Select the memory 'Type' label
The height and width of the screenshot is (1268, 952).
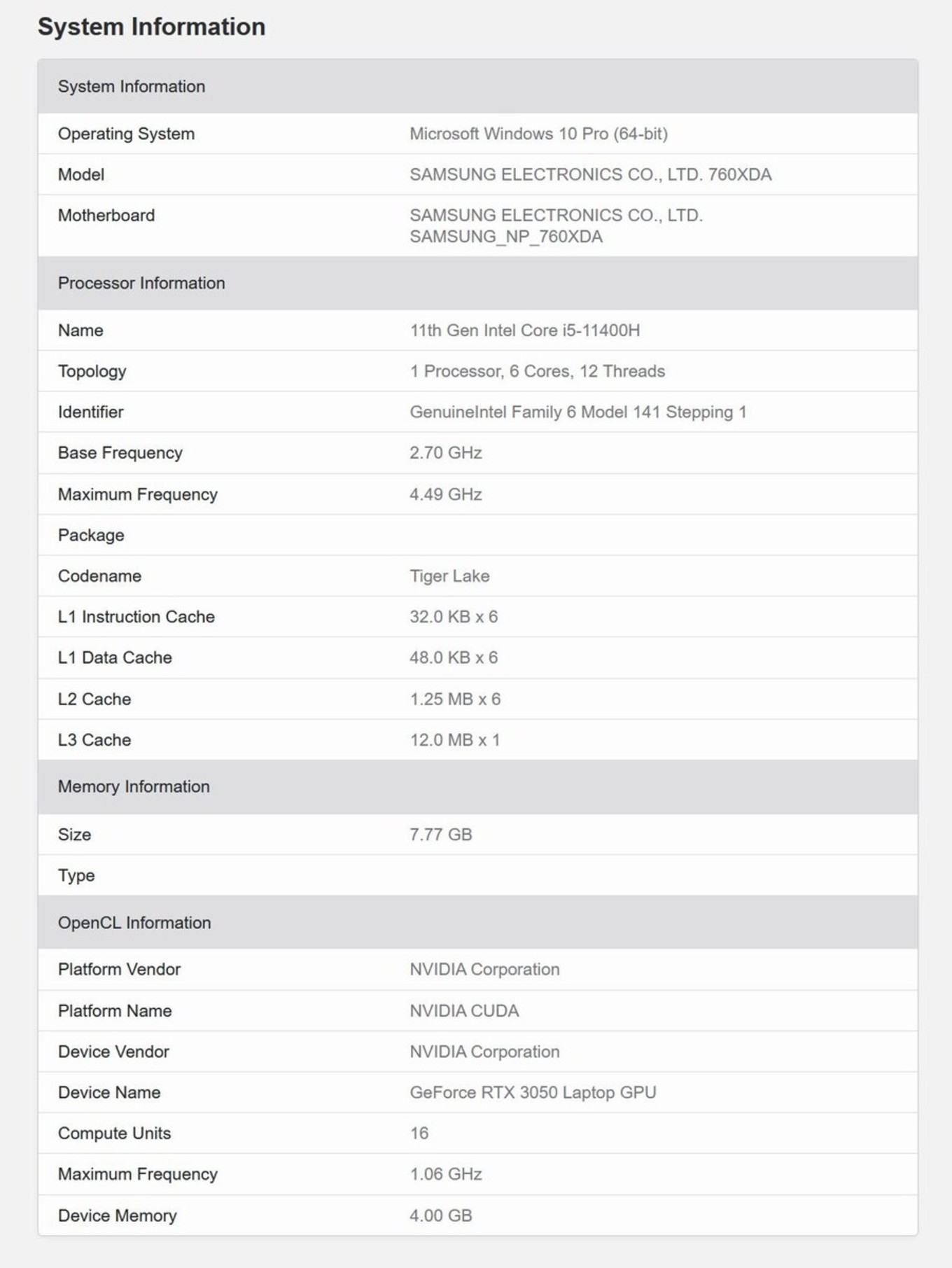click(76, 876)
